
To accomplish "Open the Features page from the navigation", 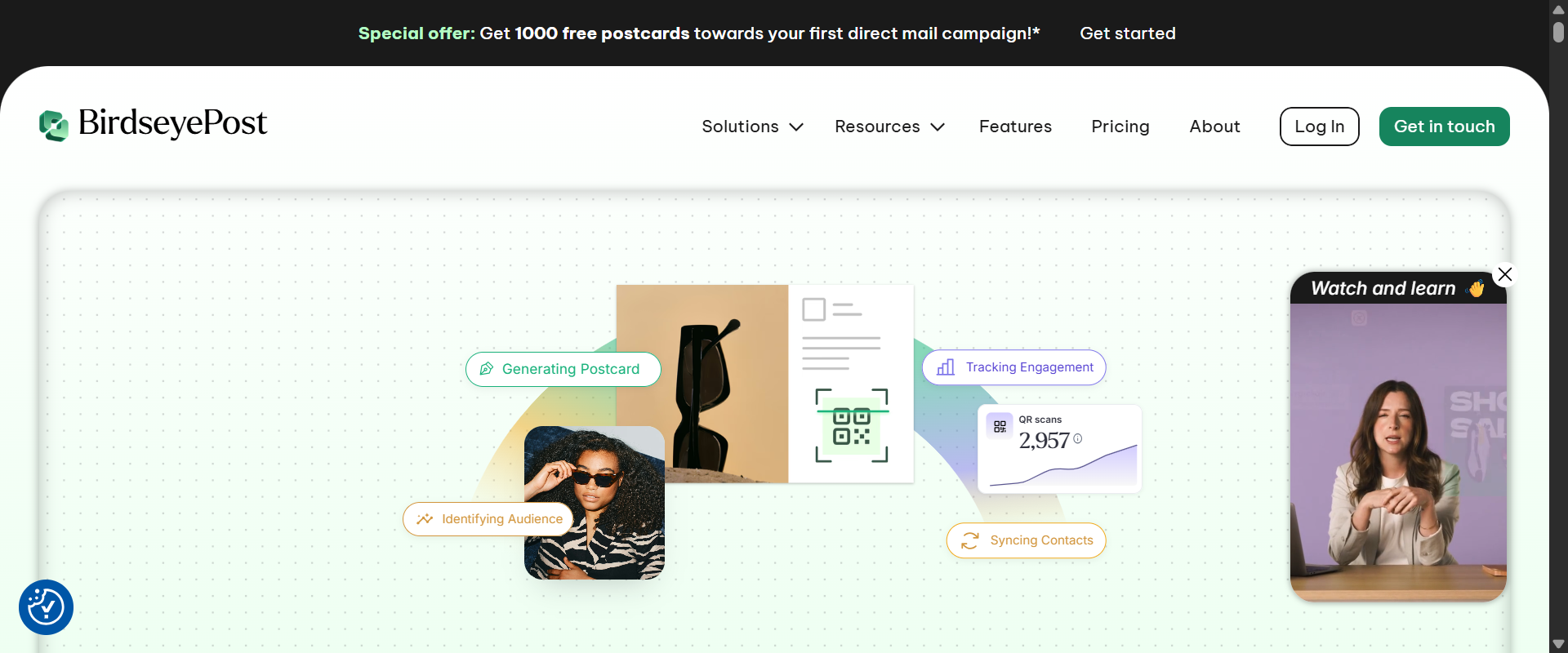I will 1015,127.
